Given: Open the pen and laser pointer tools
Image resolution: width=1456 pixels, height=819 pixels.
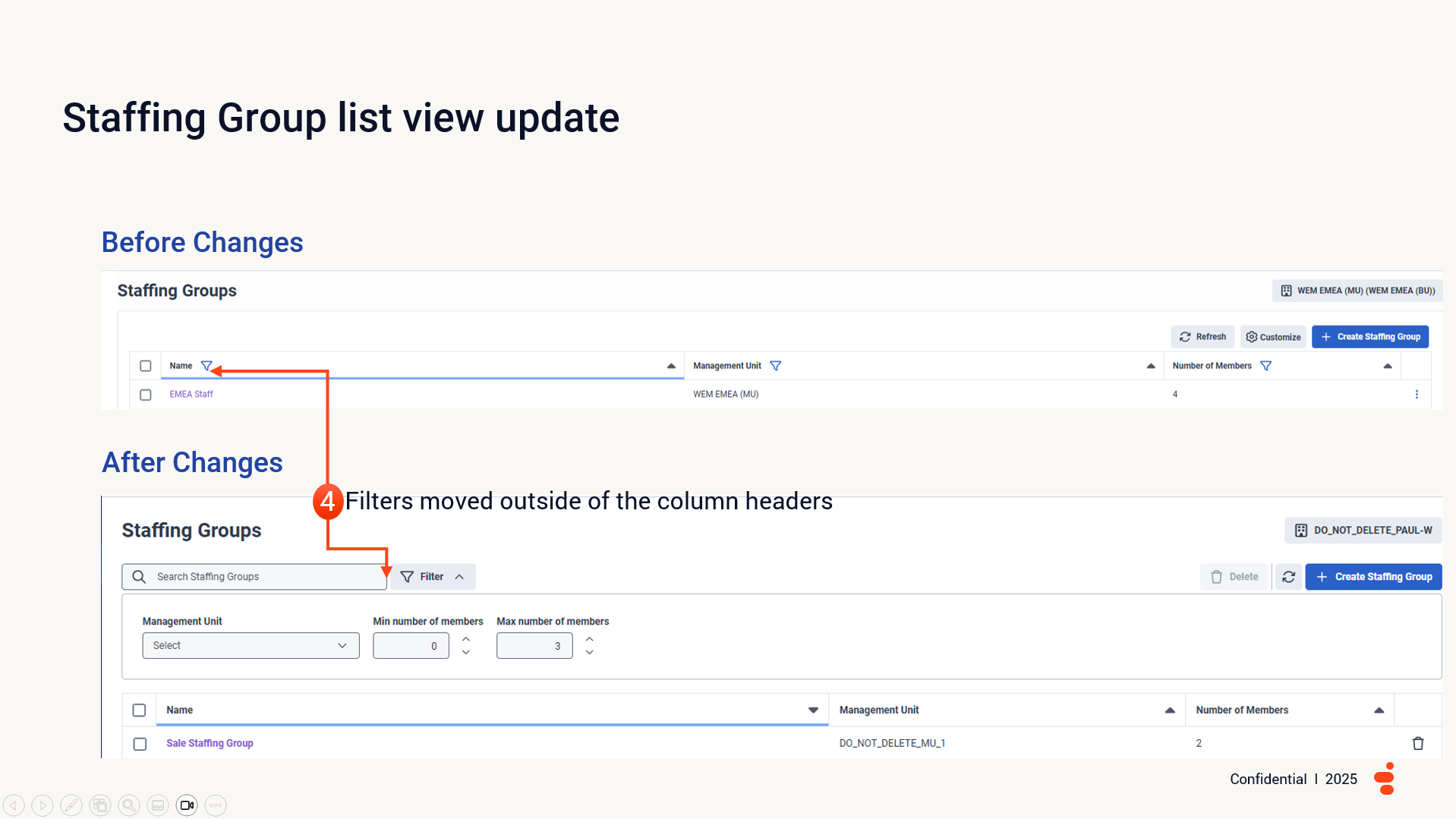Looking at the screenshot, I should [71, 805].
